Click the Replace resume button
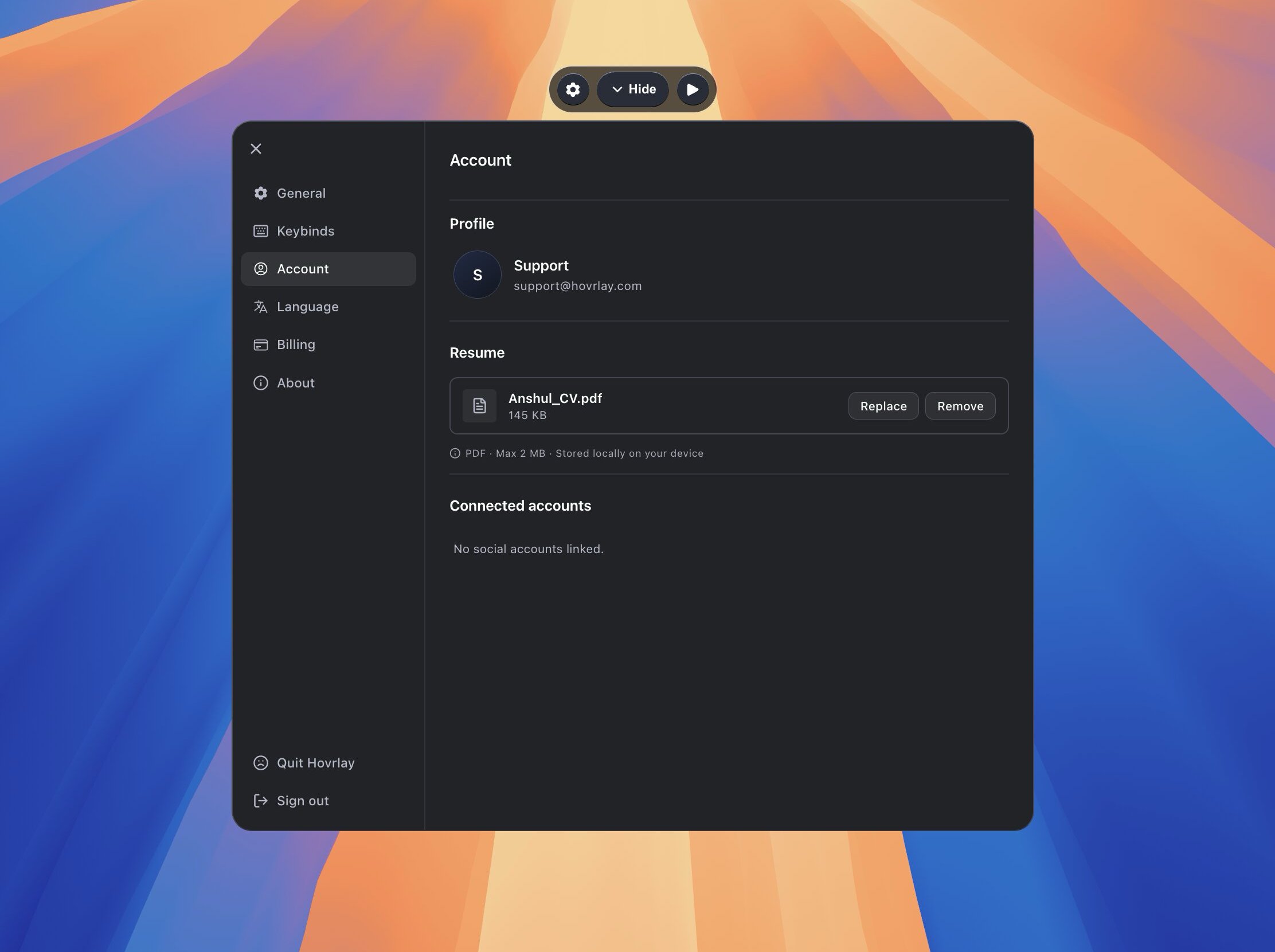The height and width of the screenshot is (952, 1275). 883,406
